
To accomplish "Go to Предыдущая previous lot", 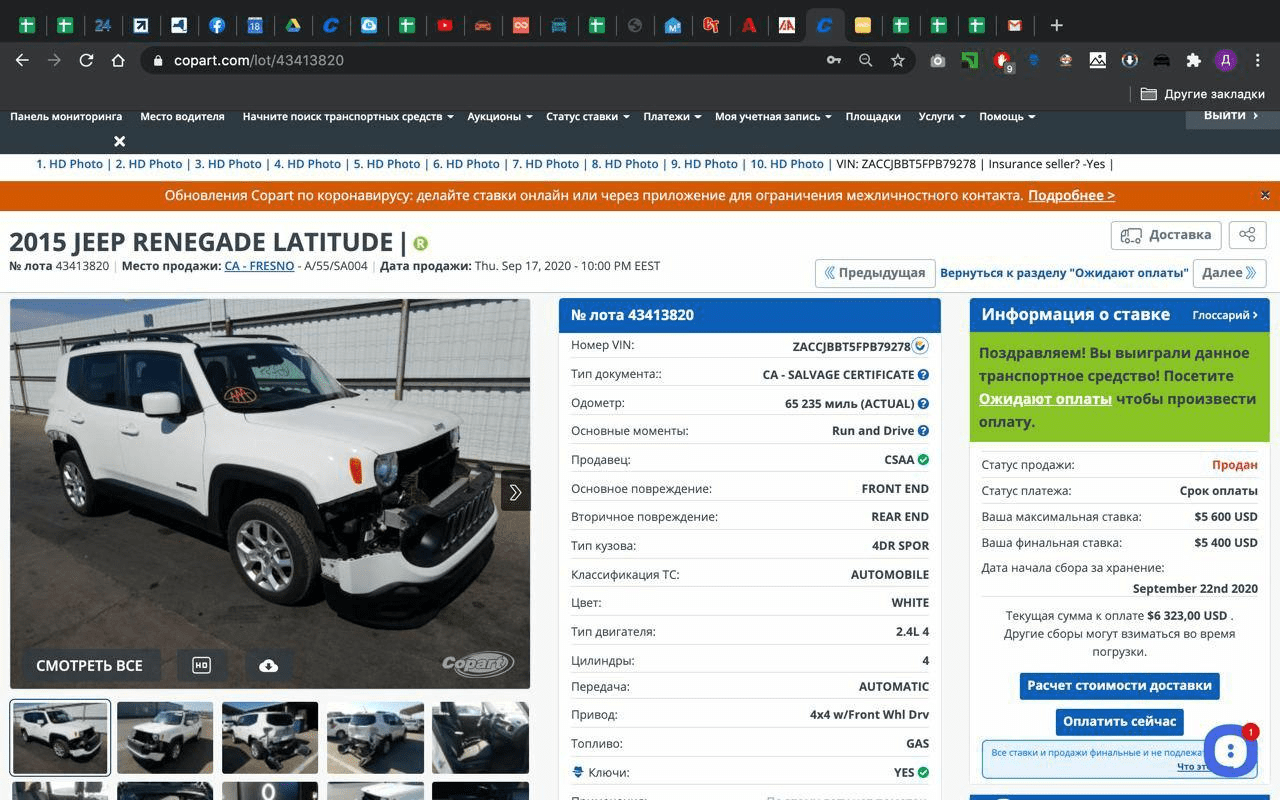I will [x=875, y=273].
